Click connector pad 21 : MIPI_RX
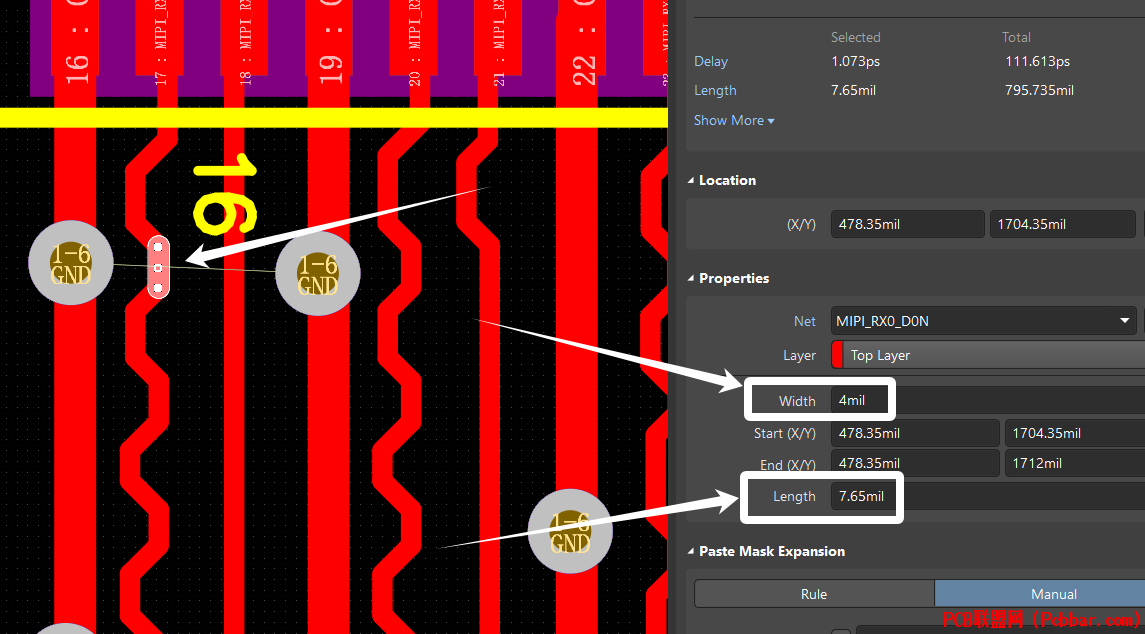 coord(499,38)
